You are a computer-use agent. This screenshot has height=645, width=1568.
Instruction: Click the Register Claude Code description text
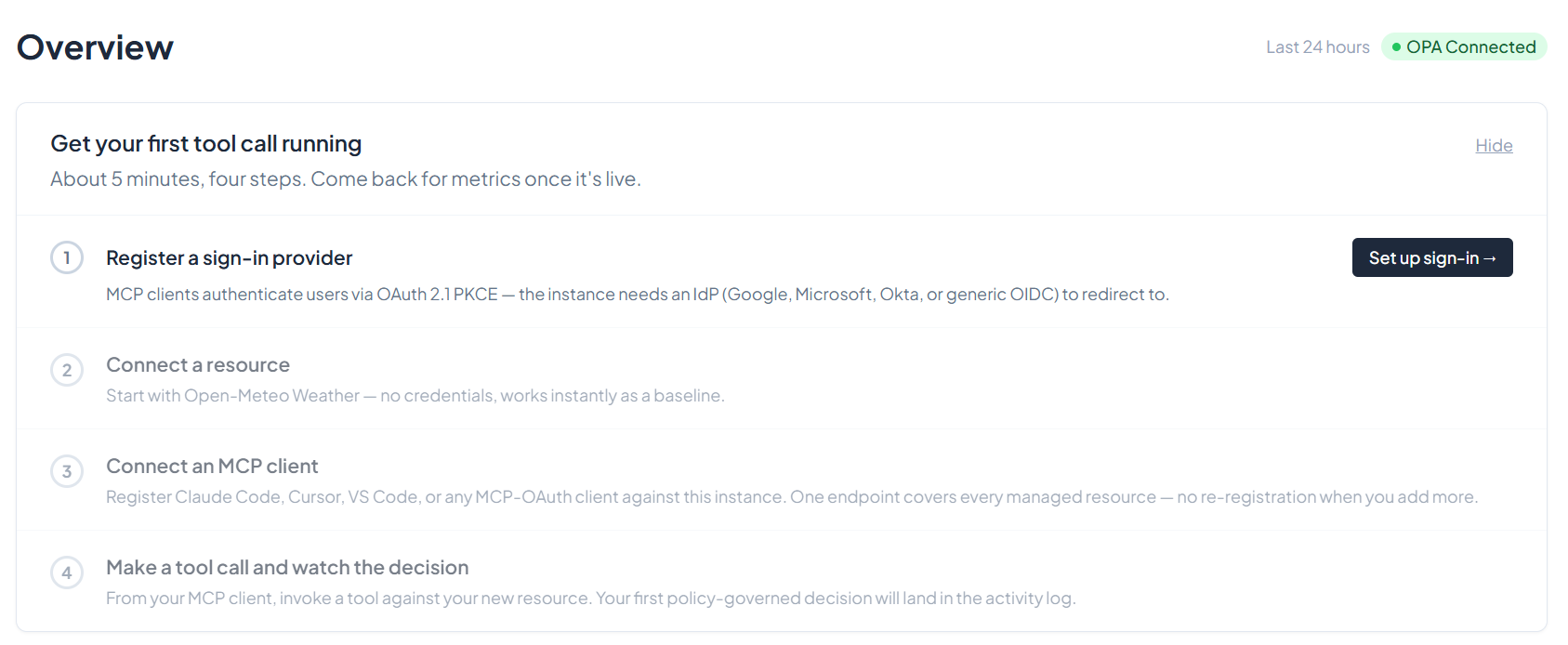click(x=792, y=496)
